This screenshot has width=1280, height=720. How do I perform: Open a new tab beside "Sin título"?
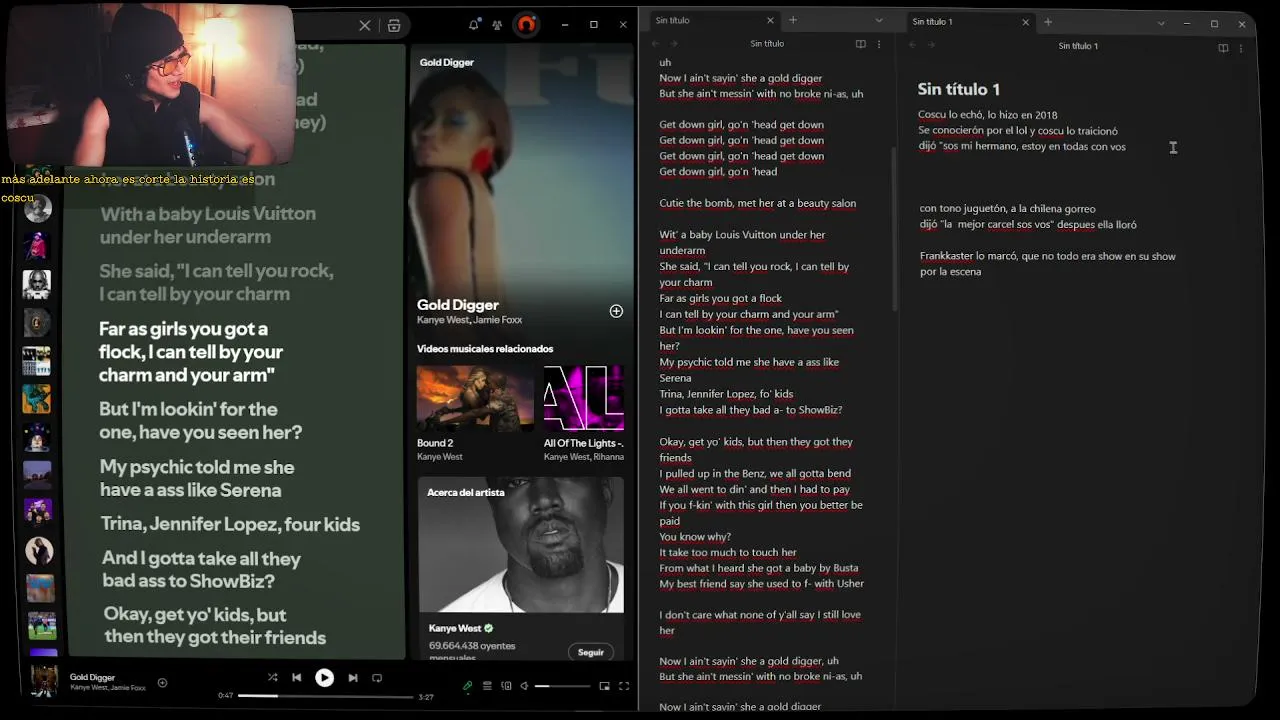(793, 20)
